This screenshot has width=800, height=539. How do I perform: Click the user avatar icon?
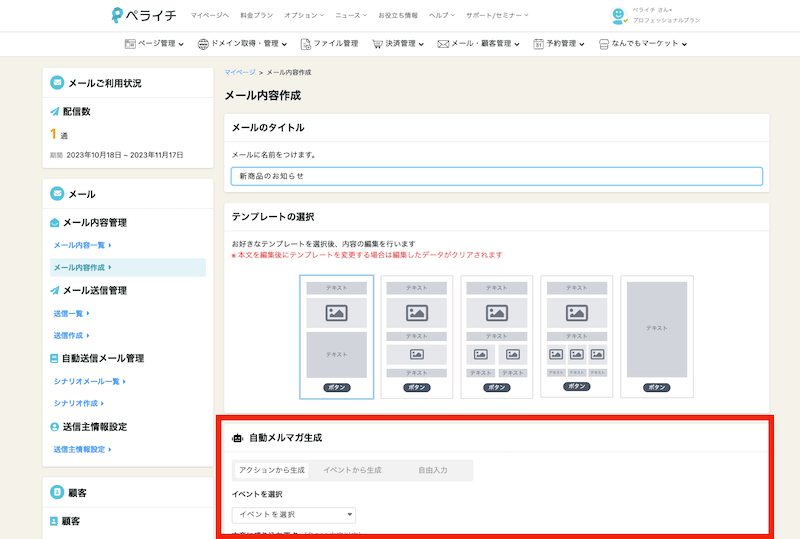pos(619,16)
